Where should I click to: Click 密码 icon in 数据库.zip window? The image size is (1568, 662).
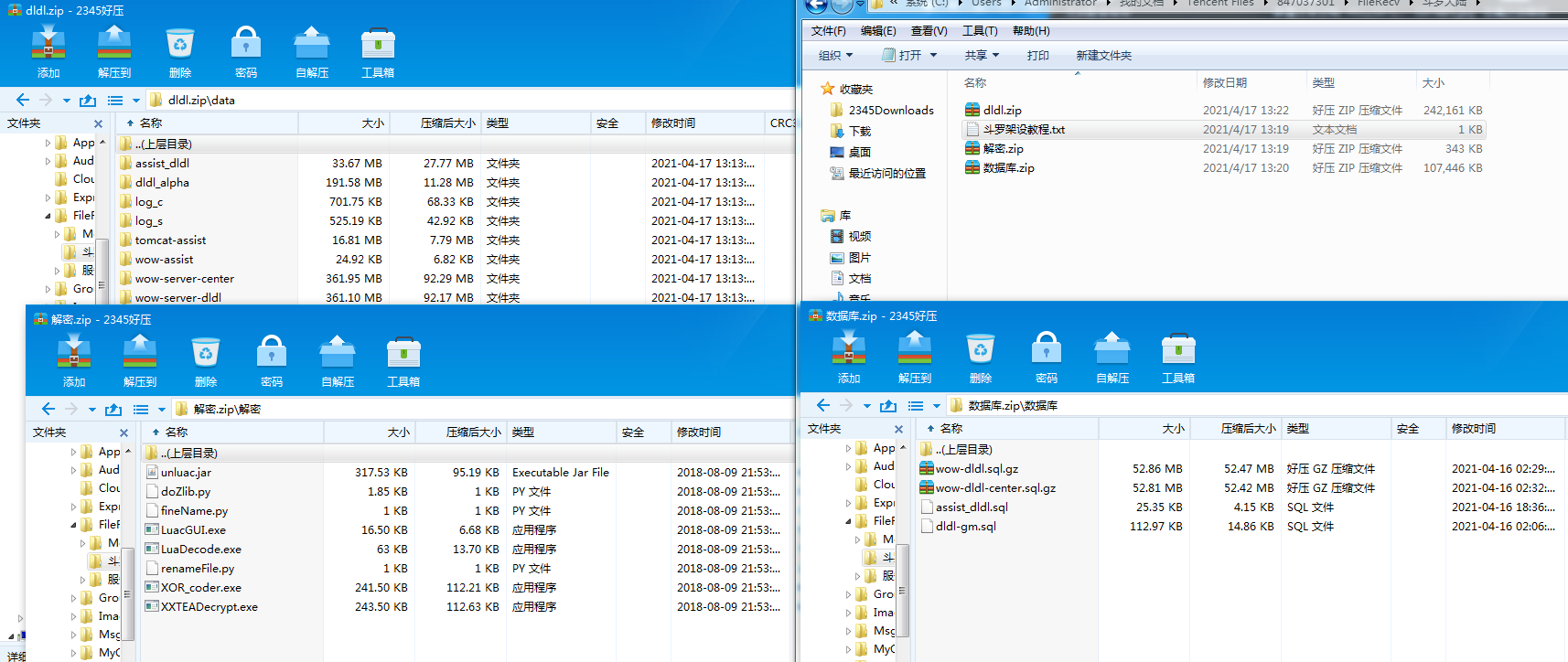click(1047, 348)
